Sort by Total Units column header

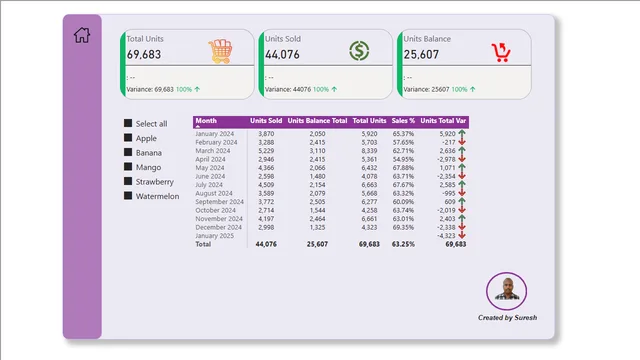(369, 121)
